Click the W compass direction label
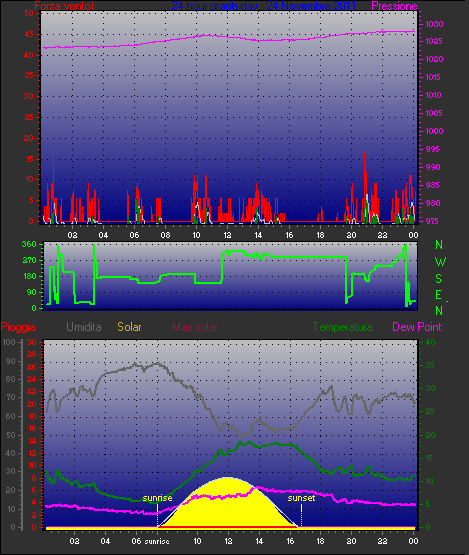The width and height of the screenshot is (469, 555). pyautogui.click(x=440, y=262)
